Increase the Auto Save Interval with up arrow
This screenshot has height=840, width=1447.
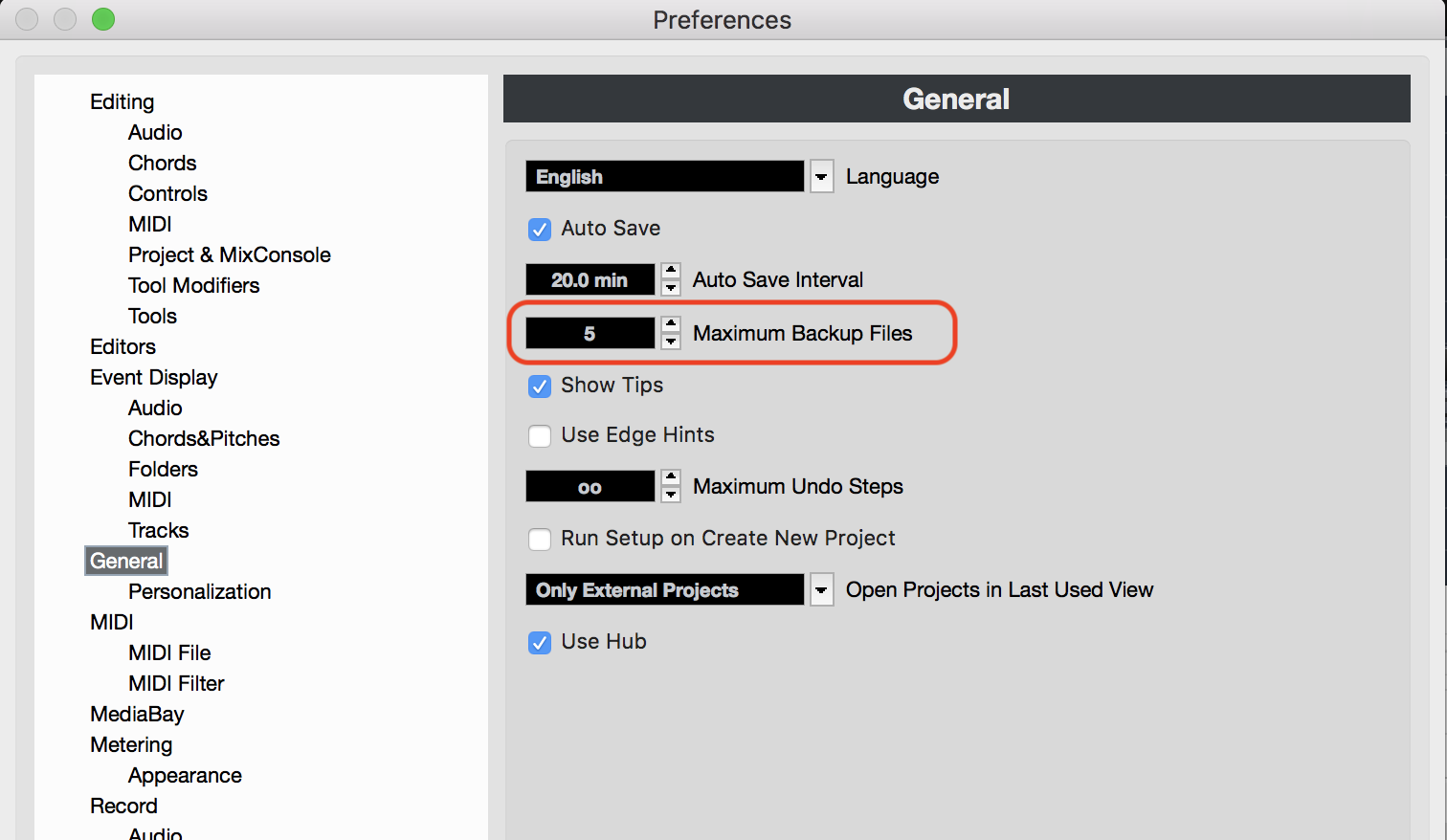click(671, 271)
